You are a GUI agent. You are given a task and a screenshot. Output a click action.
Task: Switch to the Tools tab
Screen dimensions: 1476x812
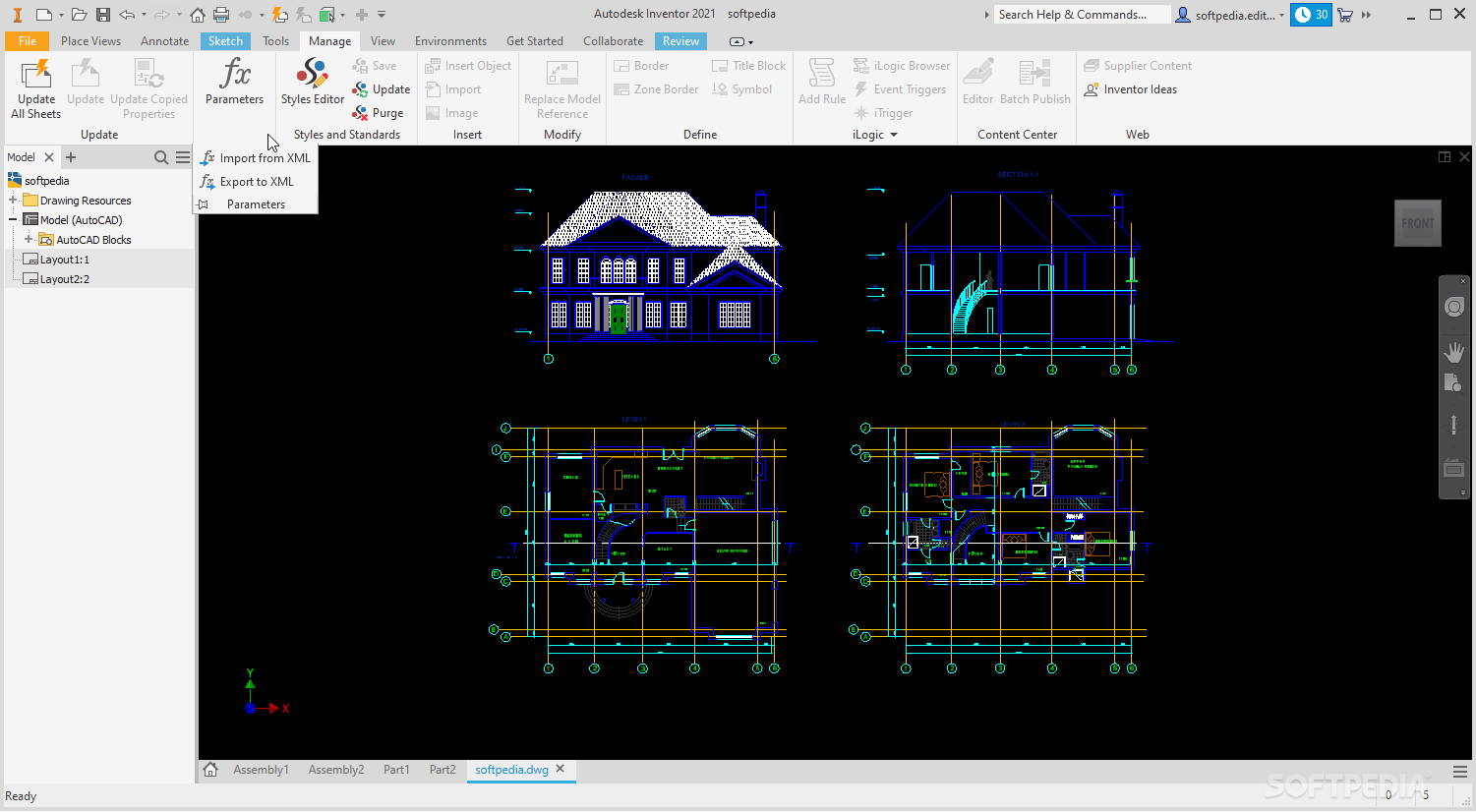tap(275, 41)
